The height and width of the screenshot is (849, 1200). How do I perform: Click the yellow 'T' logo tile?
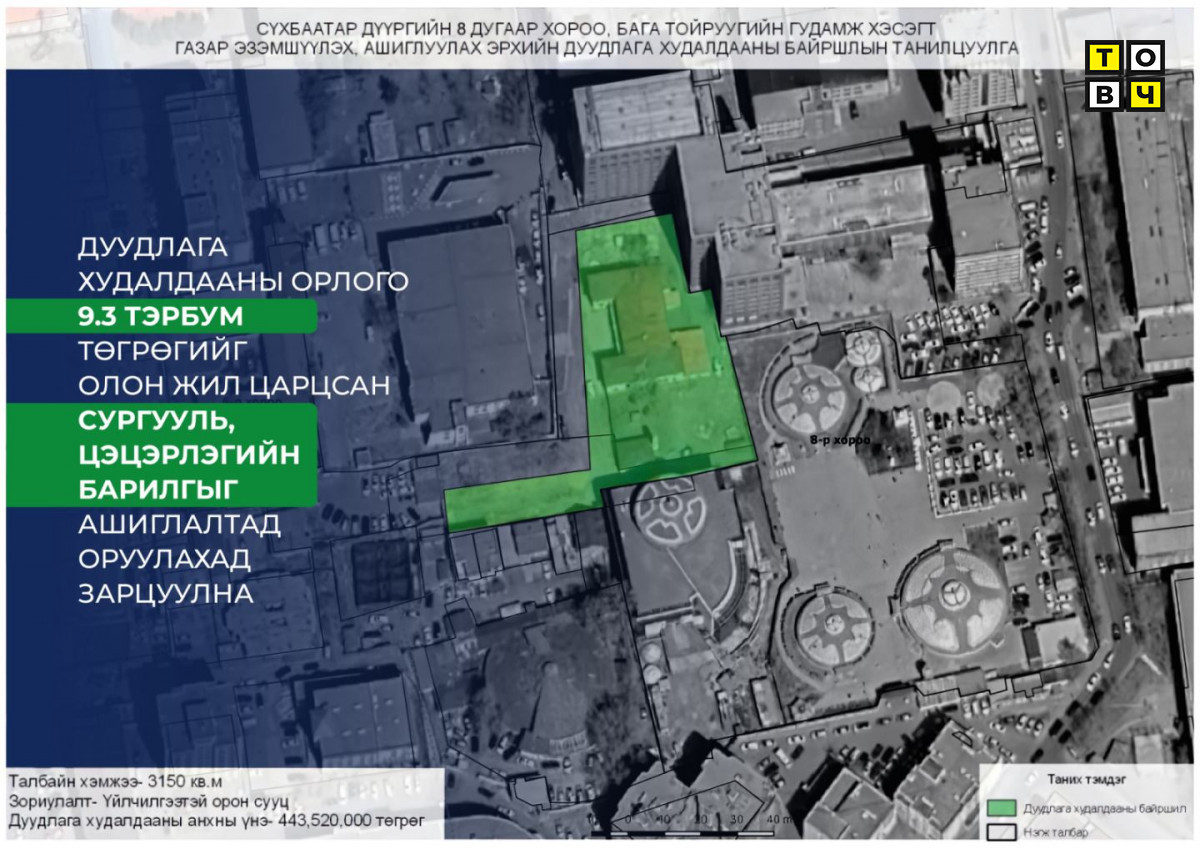point(1105,58)
